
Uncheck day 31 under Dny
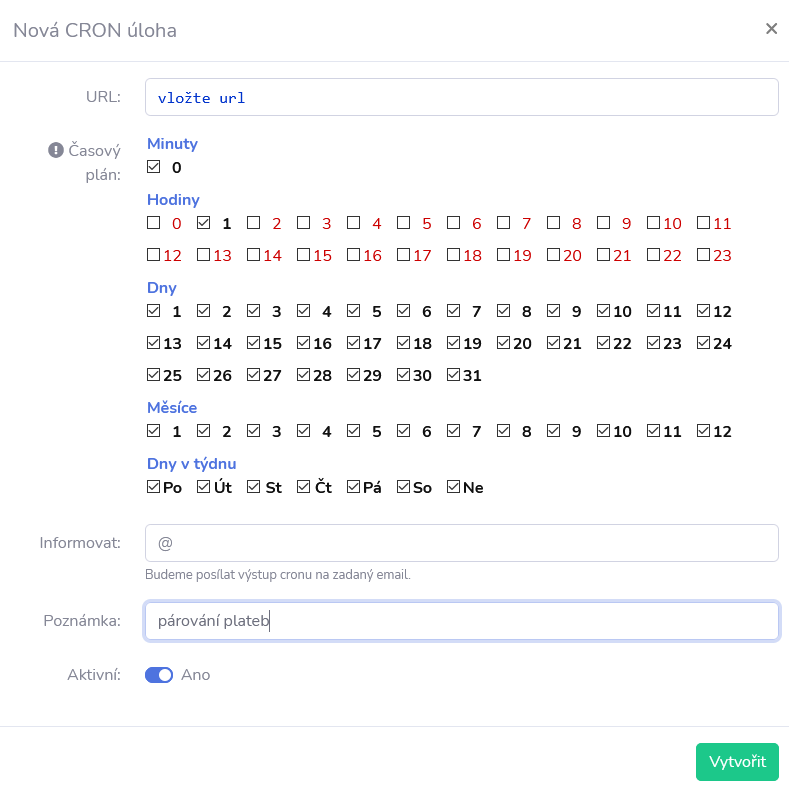pyautogui.click(x=454, y=375)
